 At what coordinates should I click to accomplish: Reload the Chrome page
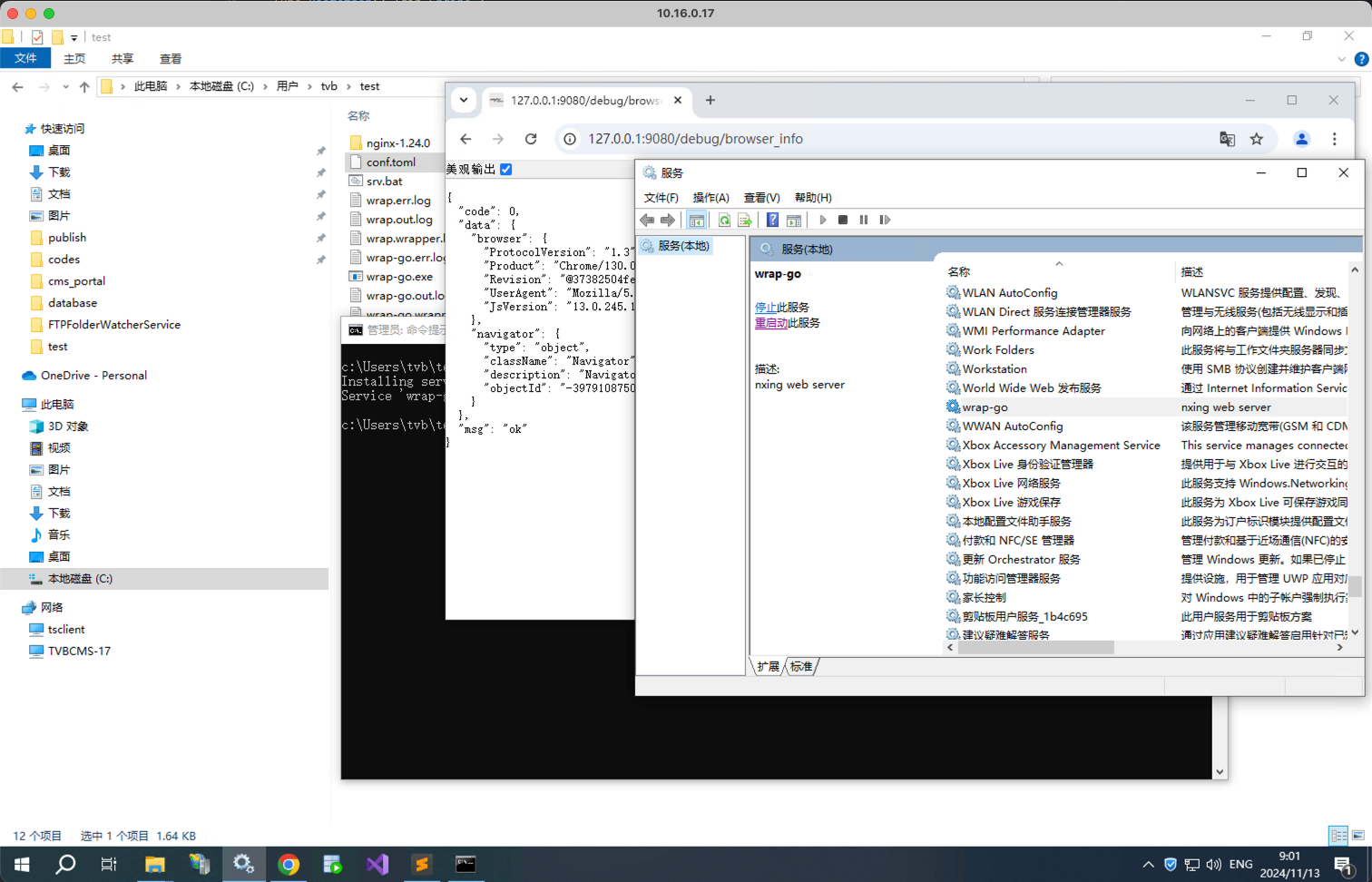pos(531,139)
